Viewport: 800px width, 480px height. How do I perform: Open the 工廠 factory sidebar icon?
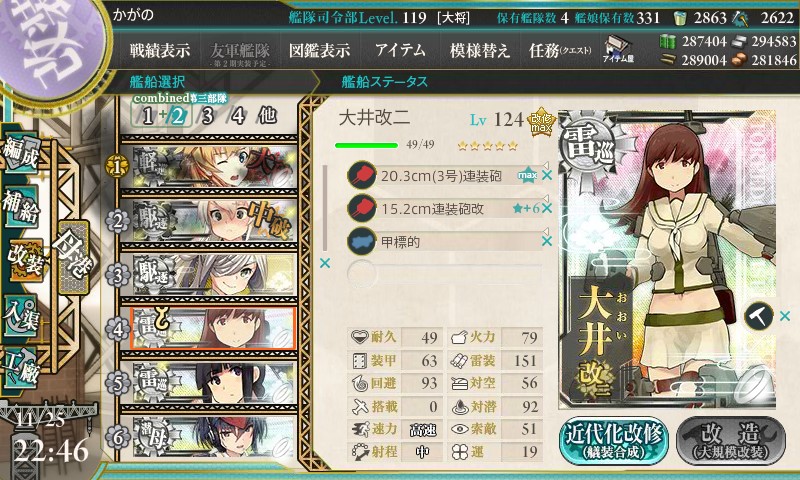[x=20, y=368]
